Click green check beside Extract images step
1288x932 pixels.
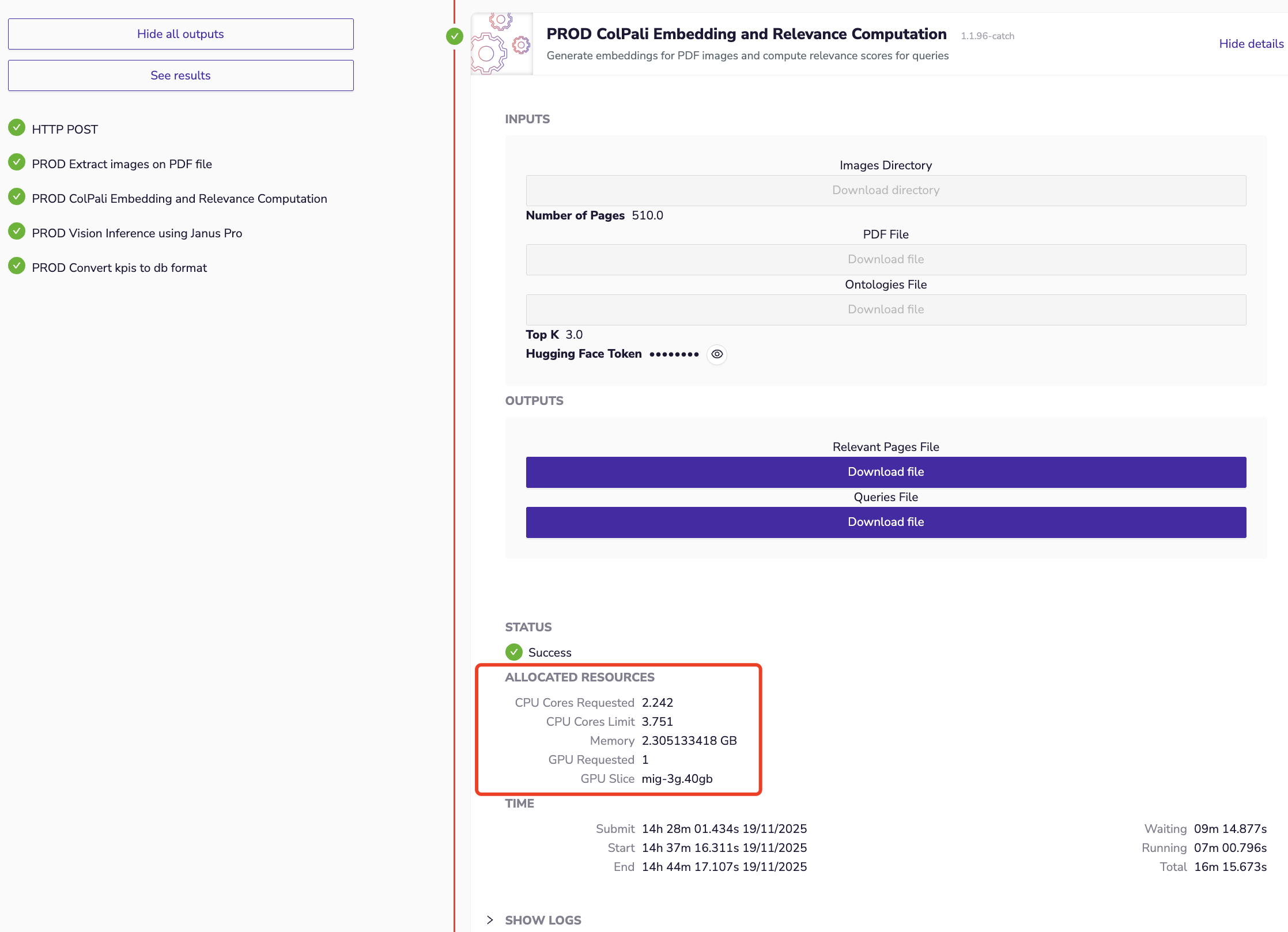[17, 162]
